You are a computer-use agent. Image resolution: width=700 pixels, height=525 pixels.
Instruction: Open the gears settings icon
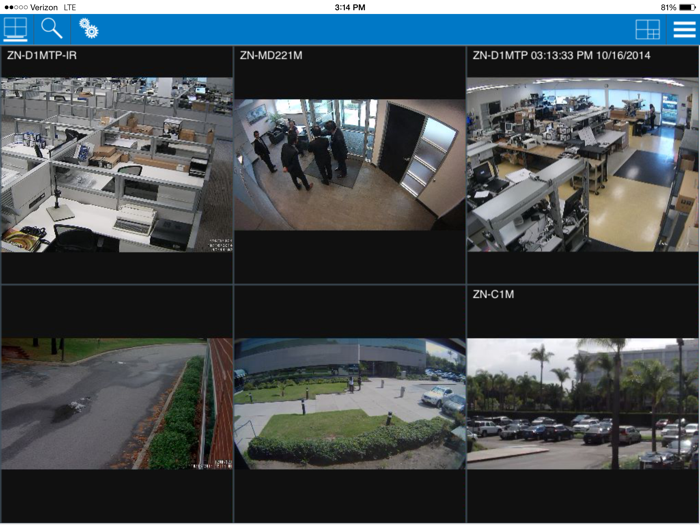coord(88,28)
